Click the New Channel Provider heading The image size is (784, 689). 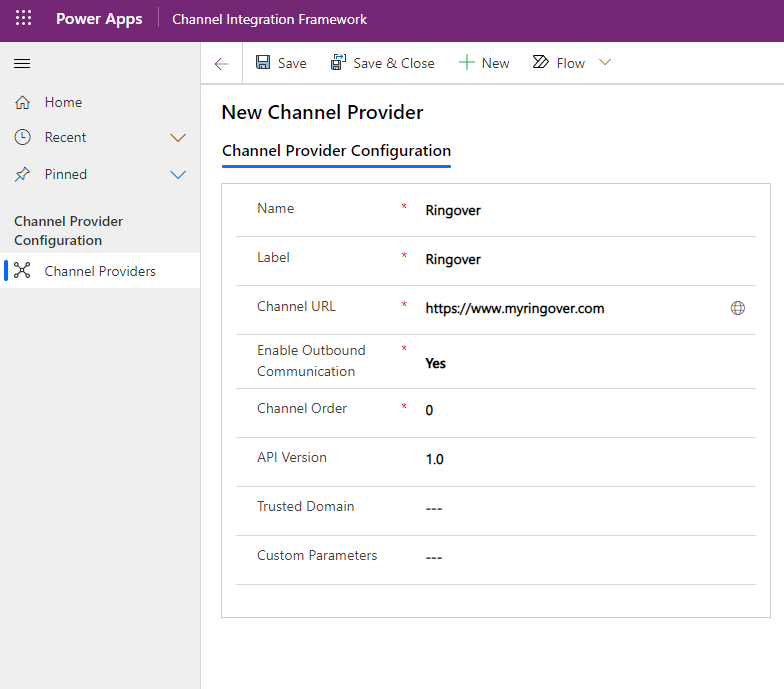point(322,112)
